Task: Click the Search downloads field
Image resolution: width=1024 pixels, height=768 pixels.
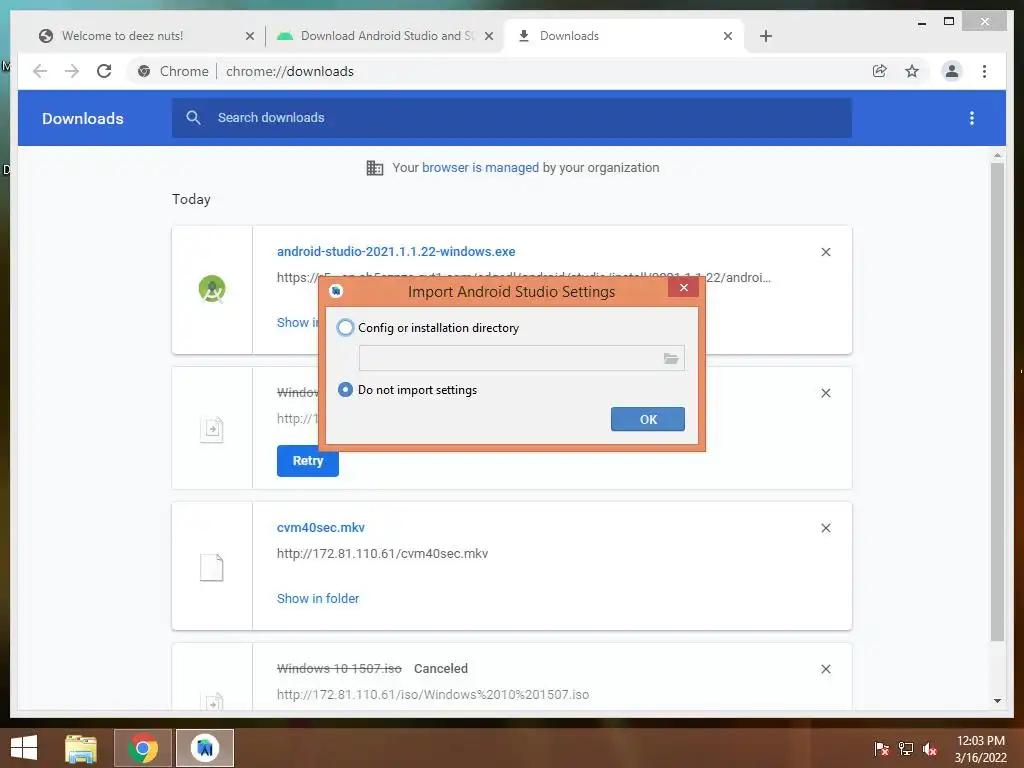Action: 511,118
